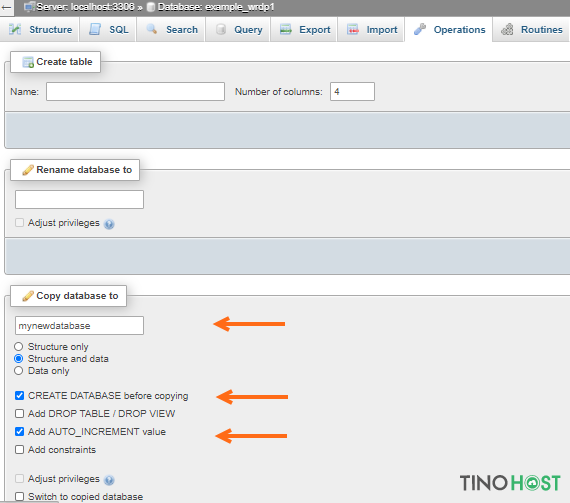The height and width of the screenshot is (503, 570).
Task: Select the Structure and data option
Action: pos(19,359)
